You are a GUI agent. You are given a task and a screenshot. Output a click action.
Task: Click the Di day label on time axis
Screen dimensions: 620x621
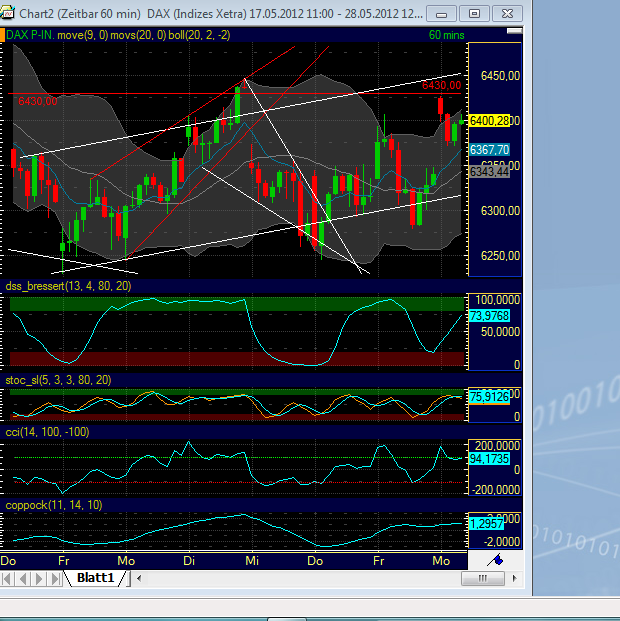(x=189, y=561)
